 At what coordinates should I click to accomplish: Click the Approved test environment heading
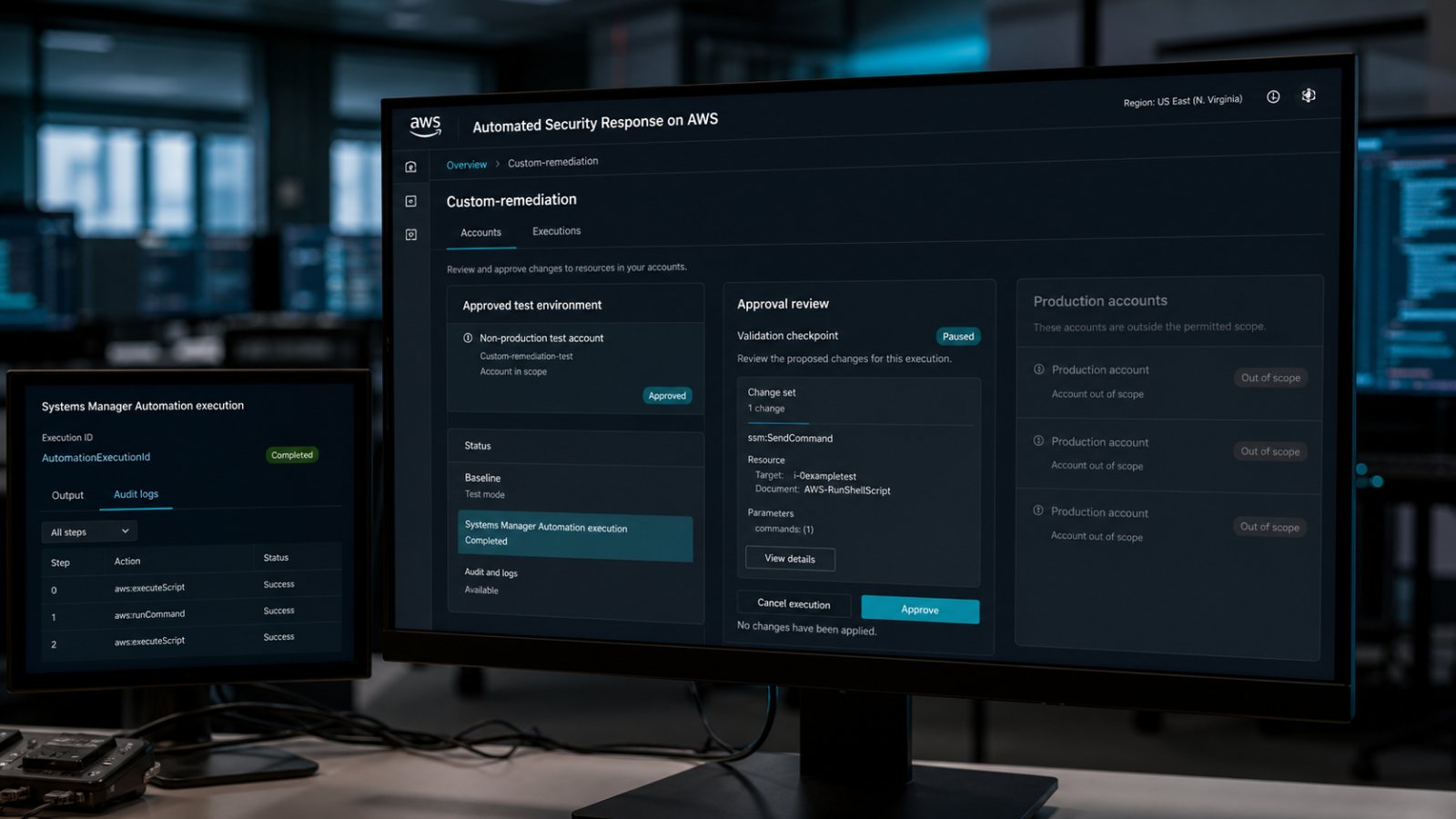[531, 306]
